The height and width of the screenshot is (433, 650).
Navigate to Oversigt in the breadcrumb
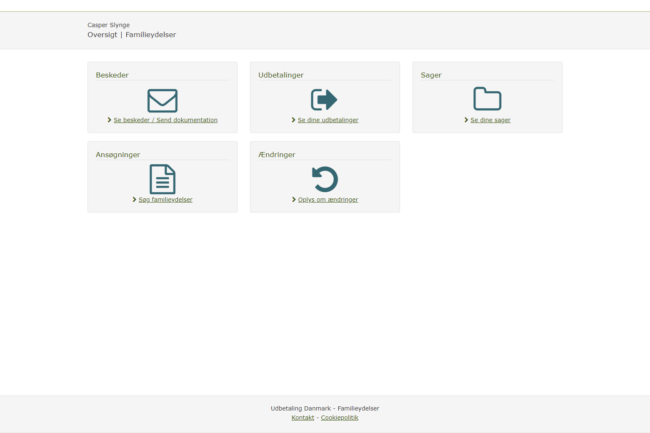pos(102,35)
